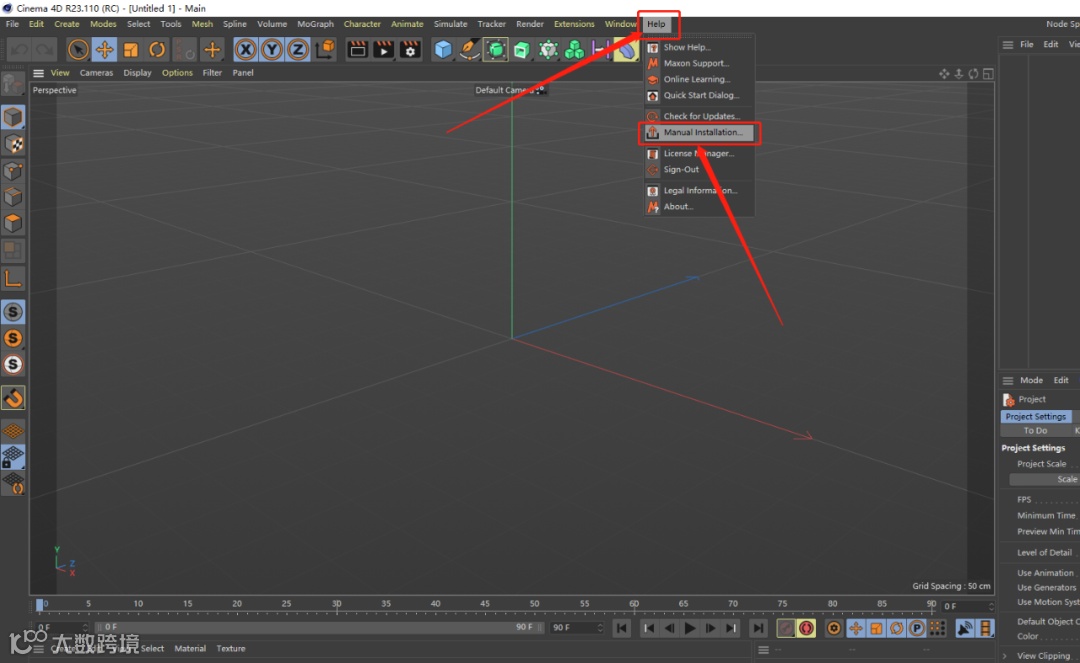Open the Material menu in material manager
1080x663 pixels.
coord(190,649)
